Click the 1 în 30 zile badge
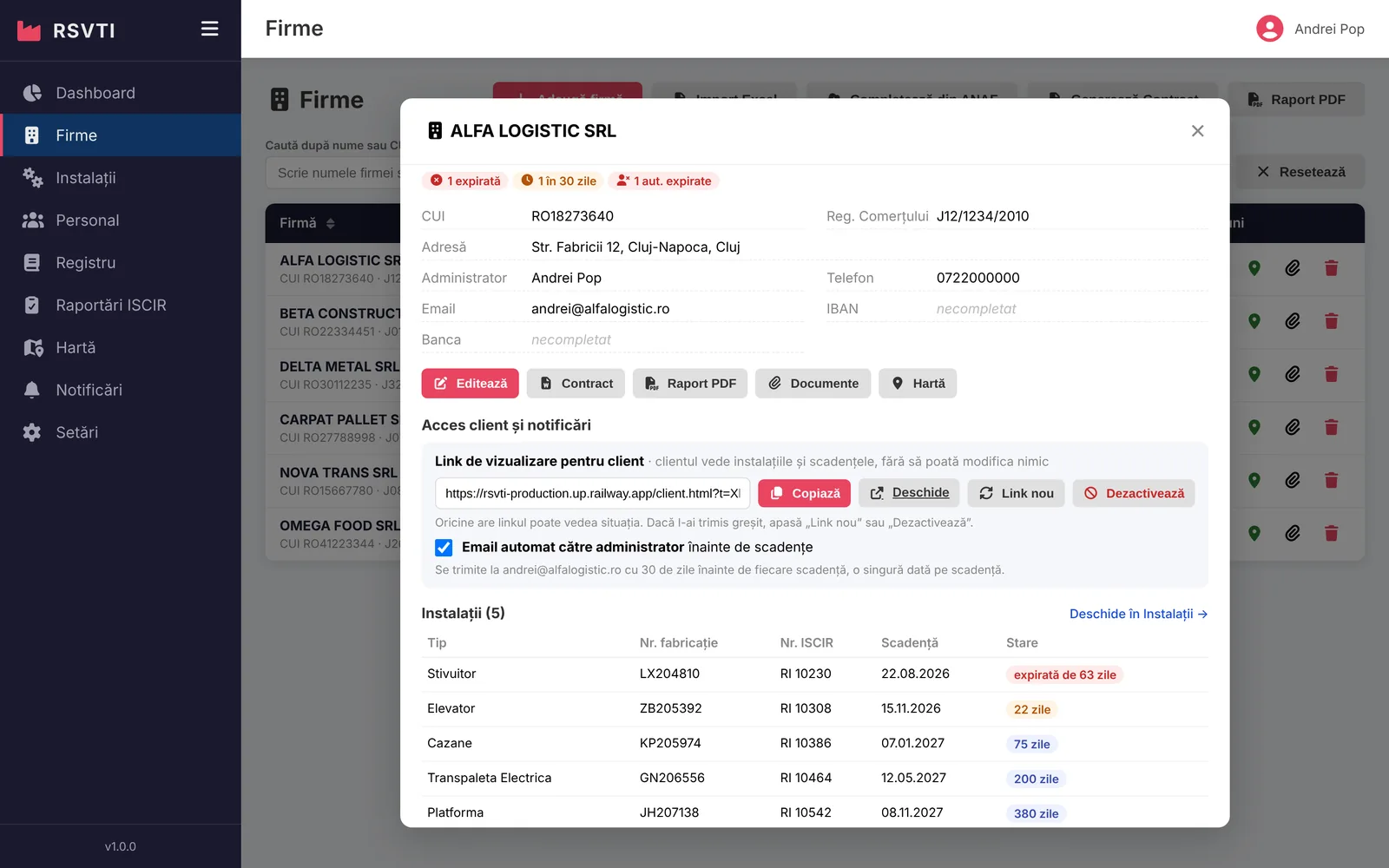The height and width of the screenshot is (868, 1389). click(x=558, y=181)
